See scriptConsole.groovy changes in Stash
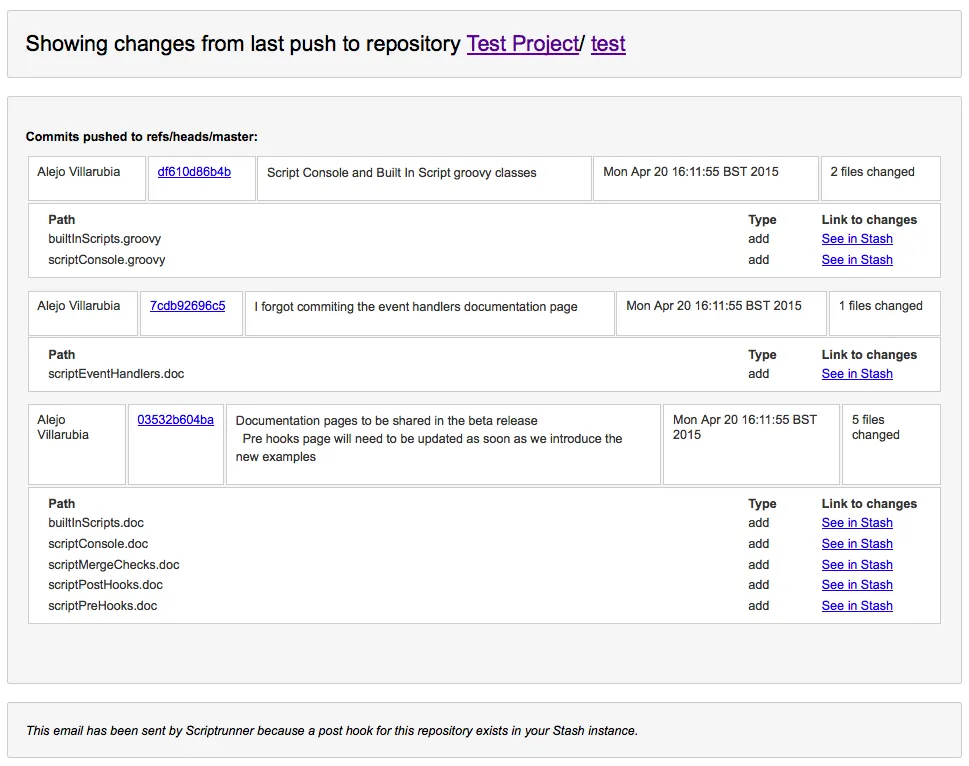Viewport: 969px width, 766px height. click(x=857, y=260)
